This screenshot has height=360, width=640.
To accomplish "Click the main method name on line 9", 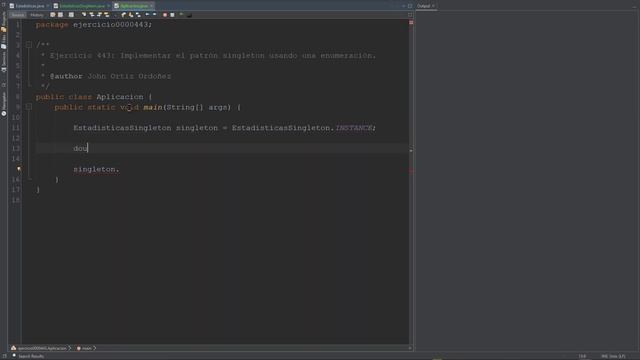I will [153, 107].
